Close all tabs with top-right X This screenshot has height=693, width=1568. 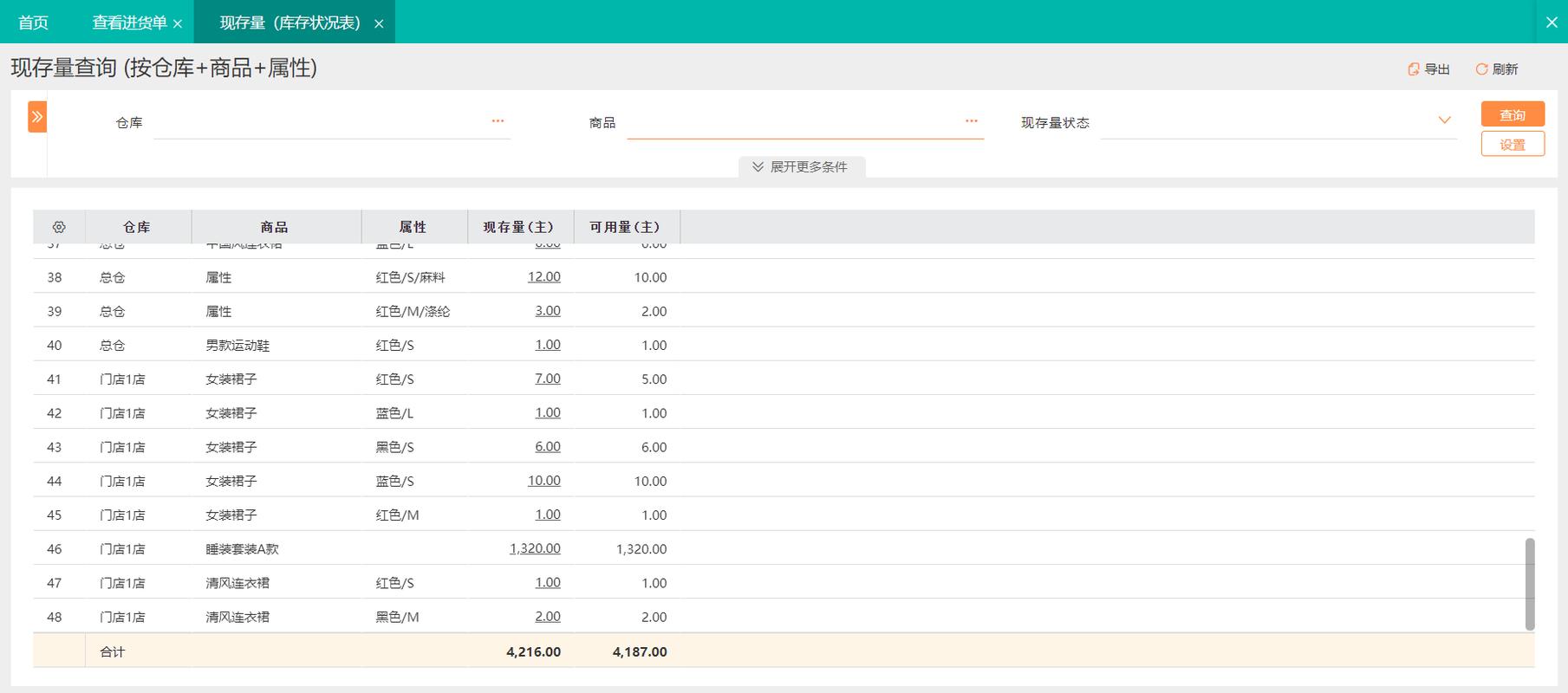point(1552,23)
